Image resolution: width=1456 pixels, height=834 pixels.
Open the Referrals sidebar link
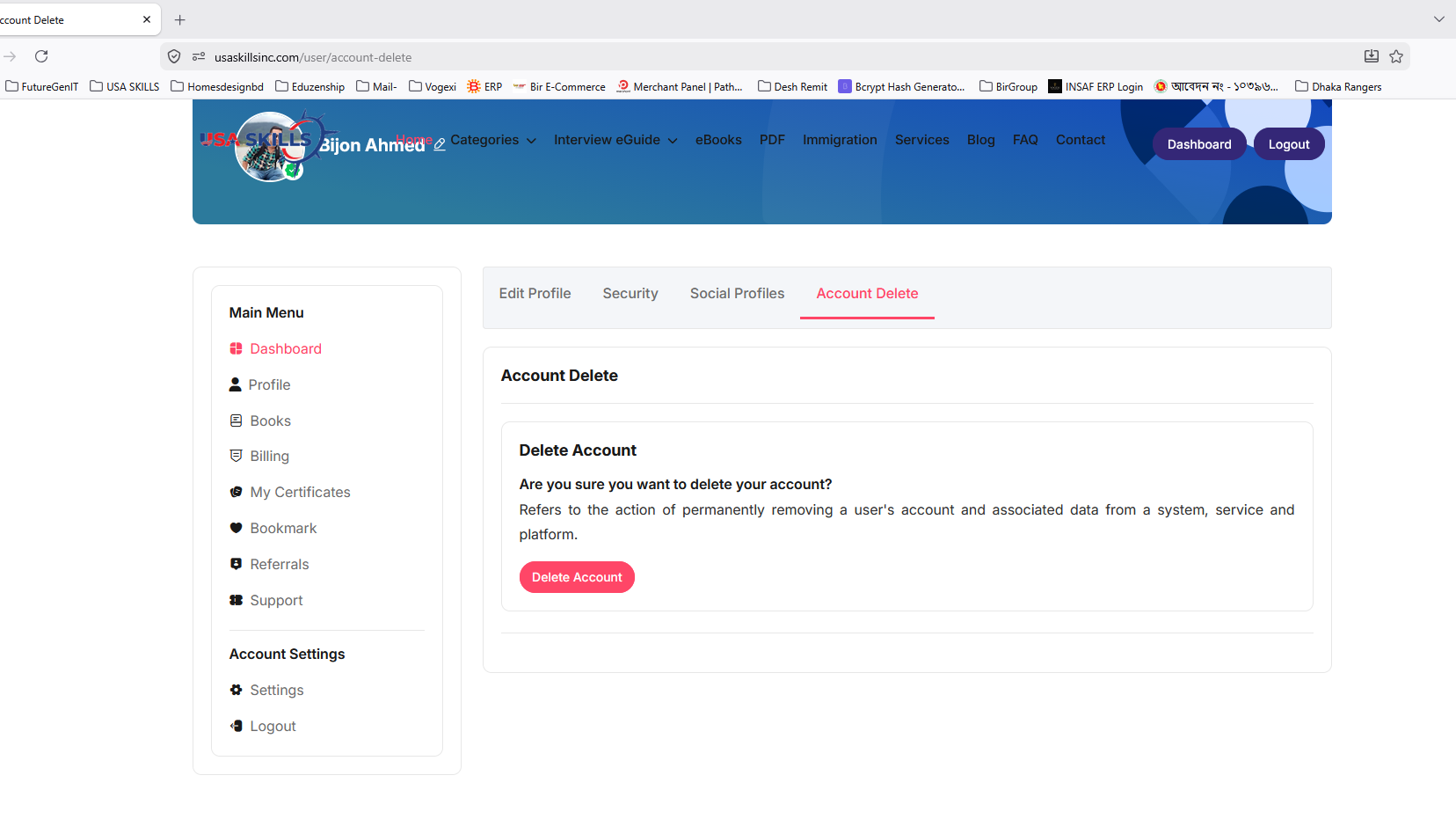coord(280,564)
